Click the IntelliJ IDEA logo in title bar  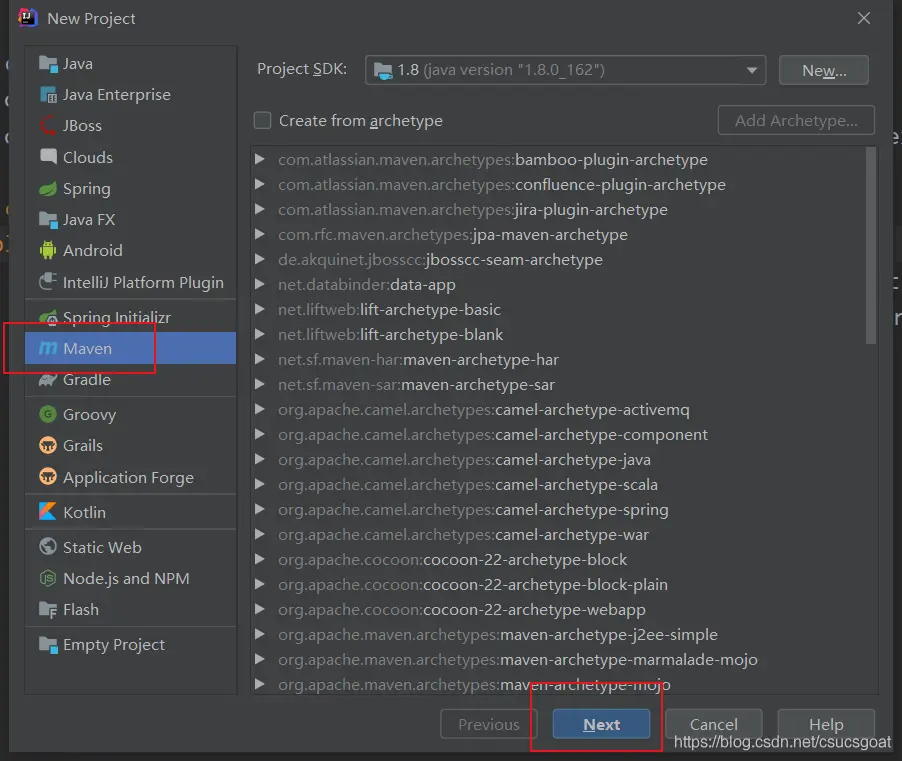27,18
